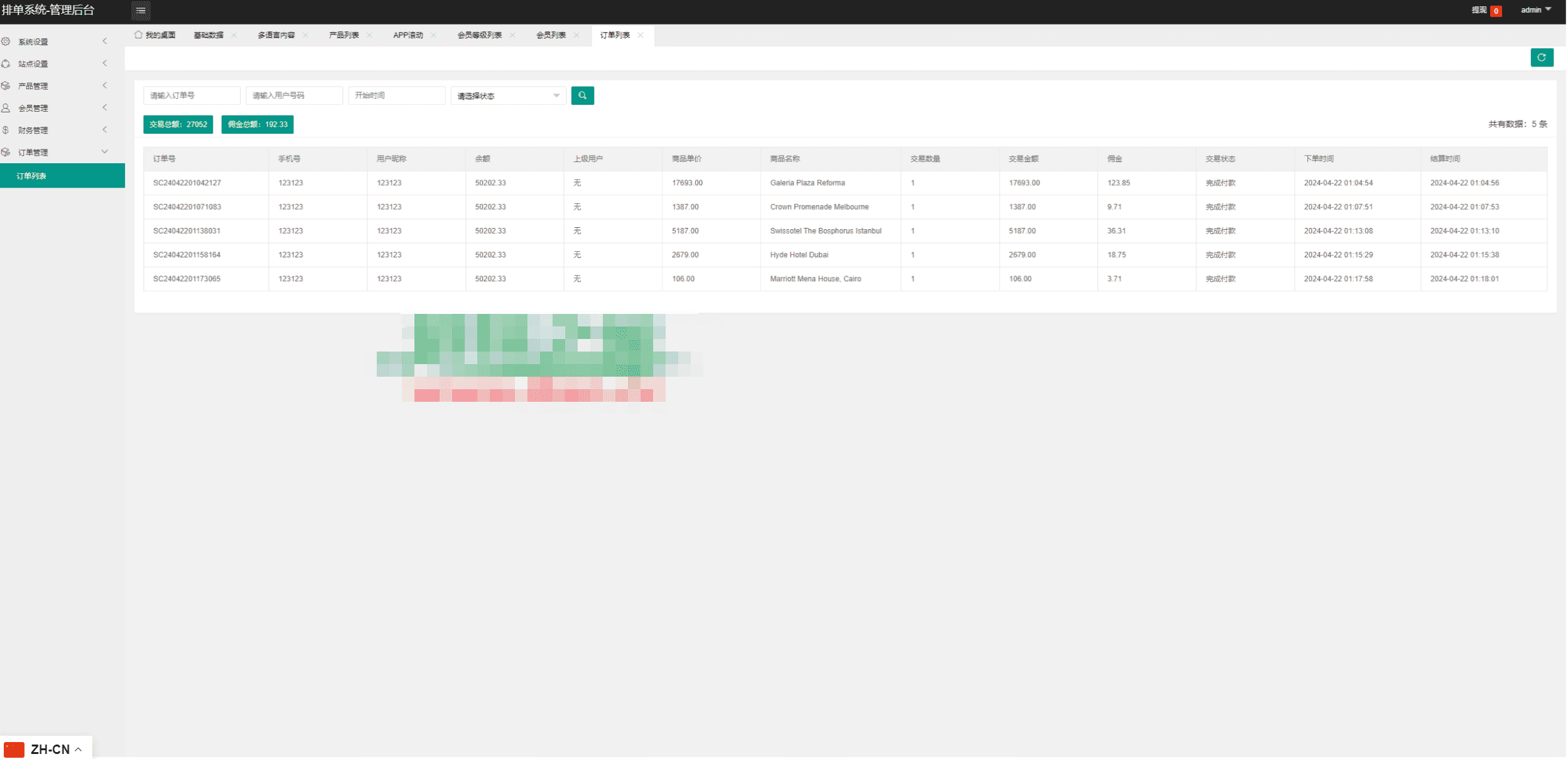Click the 产品管理 box icon
This screenshot has height=759, width=1568.
point(6,86)
